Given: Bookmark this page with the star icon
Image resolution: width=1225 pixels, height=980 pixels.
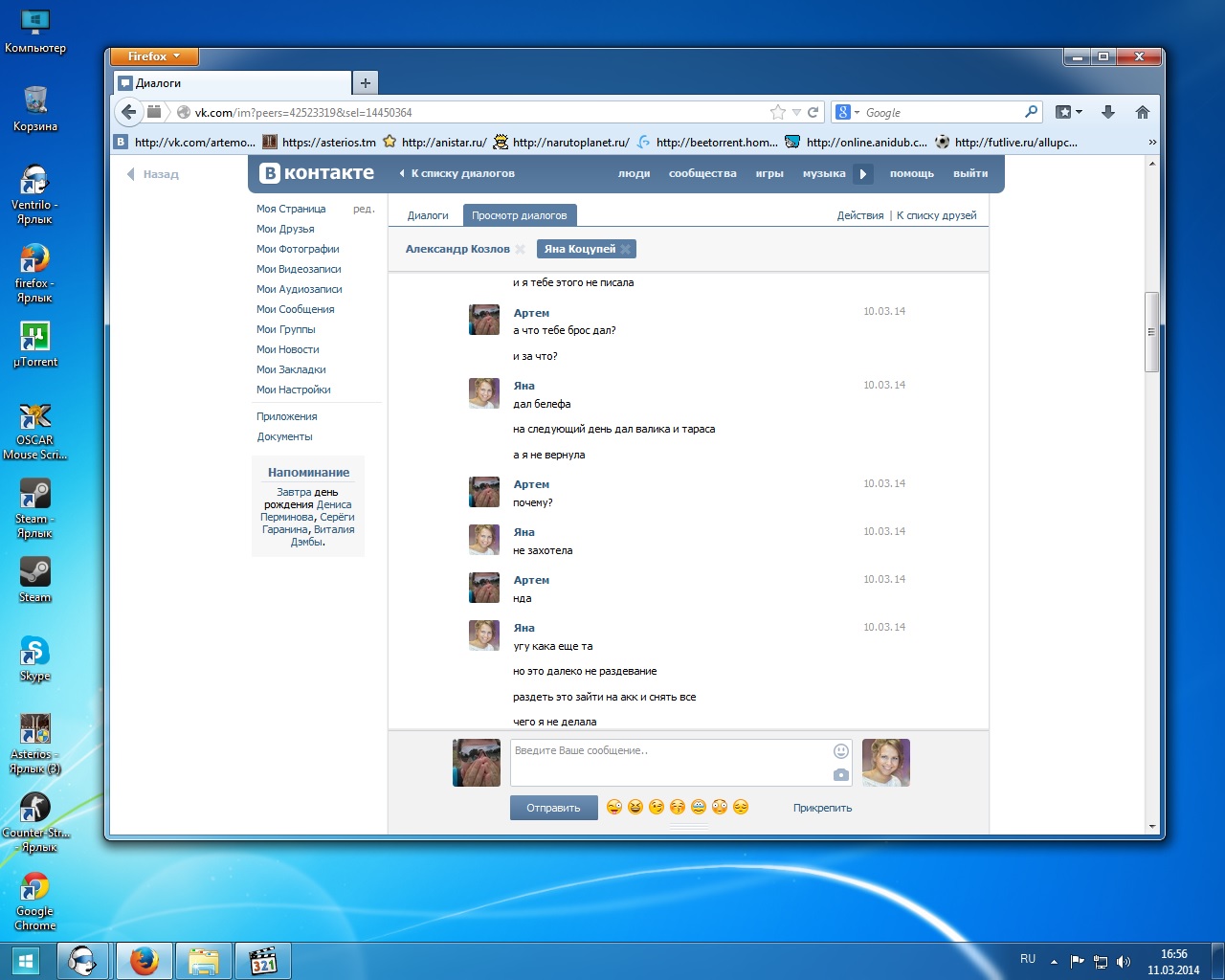Looking at the screenshot, I should tap(778, 112).
